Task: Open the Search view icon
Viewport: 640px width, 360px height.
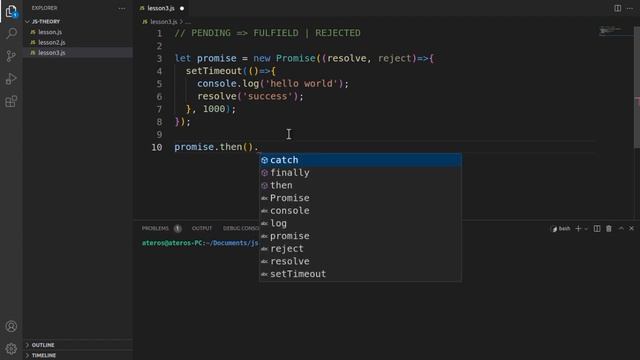Action: pyautogui.click(x=11, y=33)
